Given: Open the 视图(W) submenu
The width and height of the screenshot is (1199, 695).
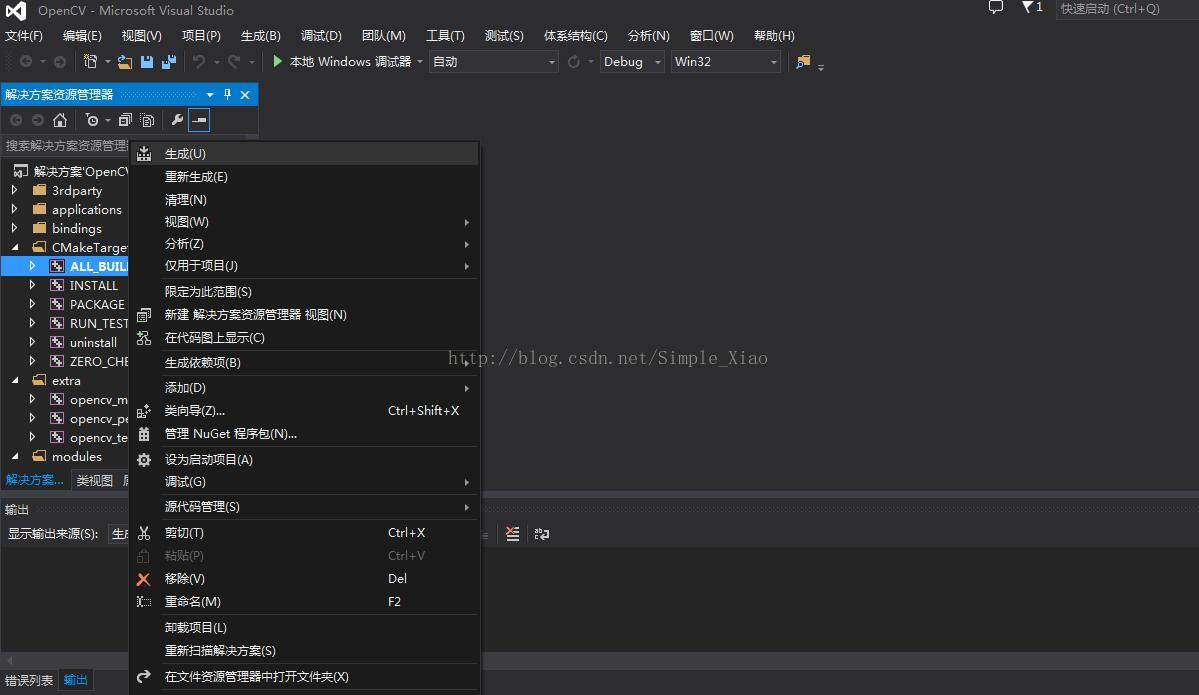Looking at the screenshot, I should coord(304,222).
